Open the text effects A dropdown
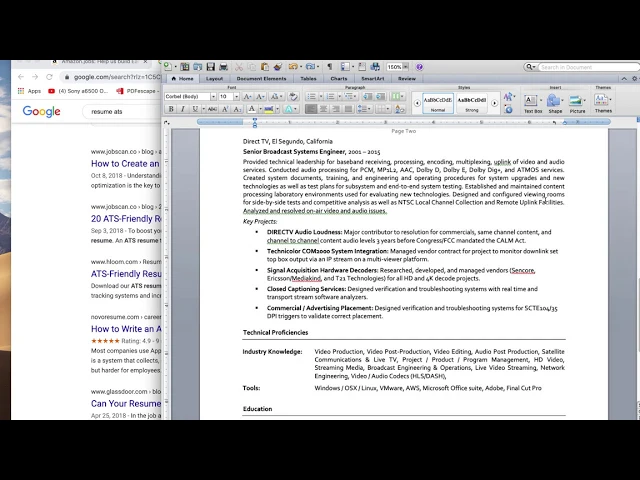Viewport: 640px width, 480px height. (x=289, y=109)
